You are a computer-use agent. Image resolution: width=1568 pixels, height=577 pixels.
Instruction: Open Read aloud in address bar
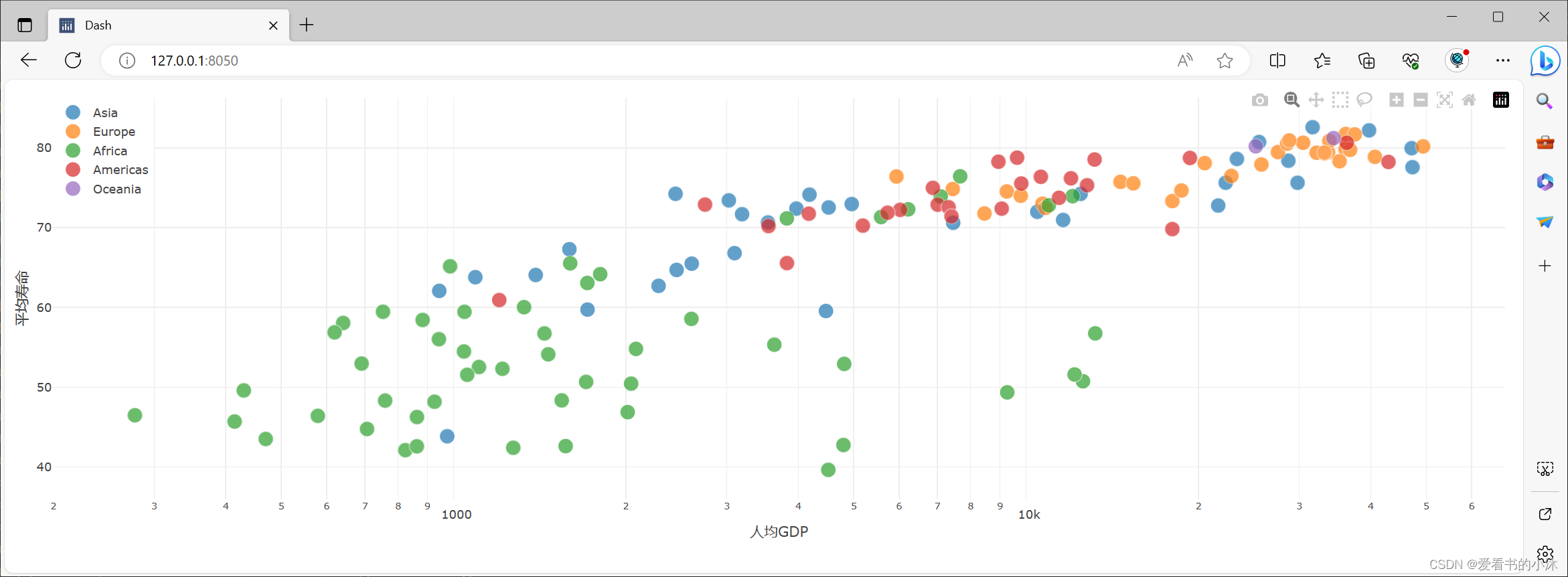coord(1185,61)
